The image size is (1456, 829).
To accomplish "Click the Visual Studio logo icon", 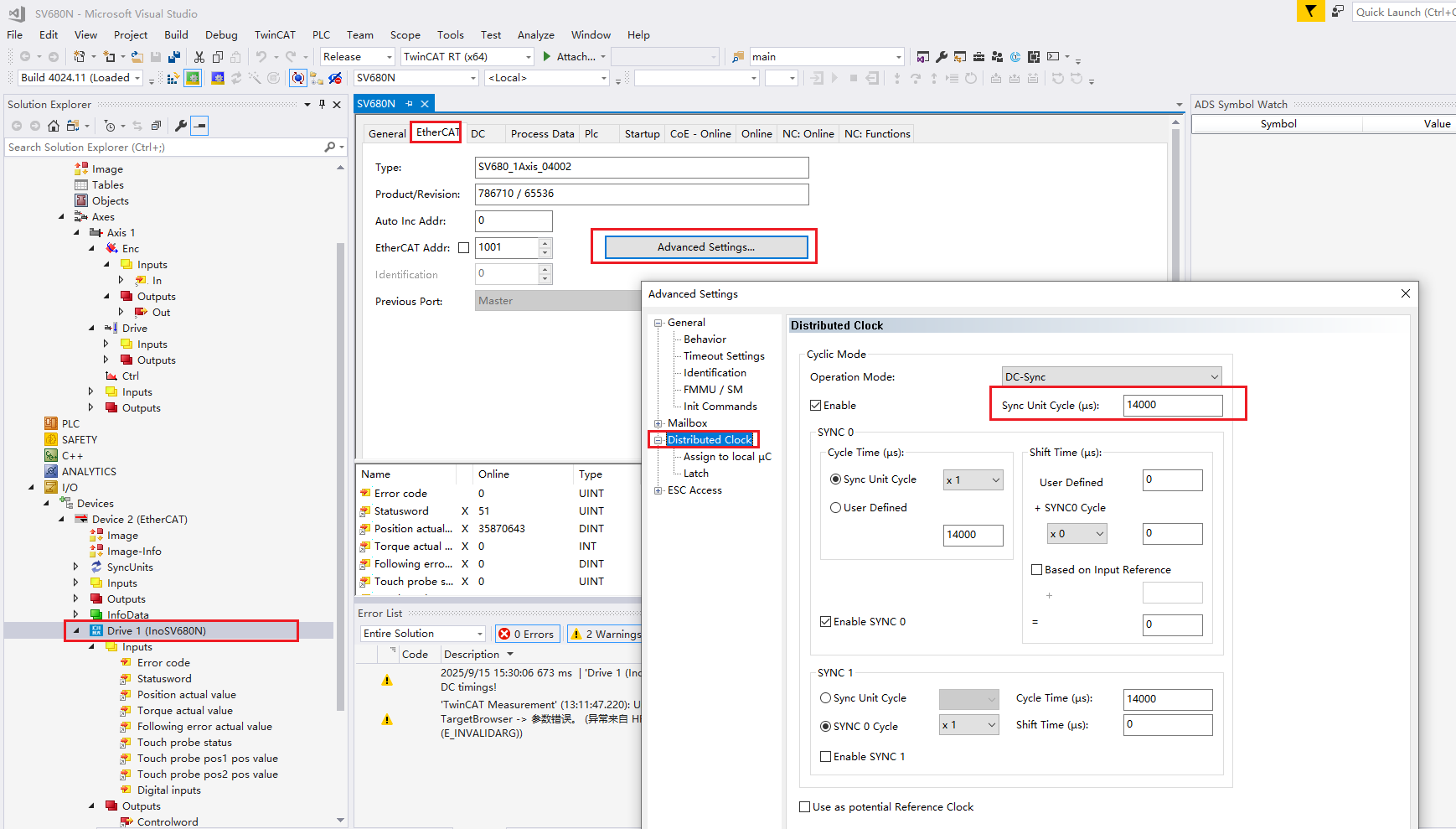I will tap(17, 13).
